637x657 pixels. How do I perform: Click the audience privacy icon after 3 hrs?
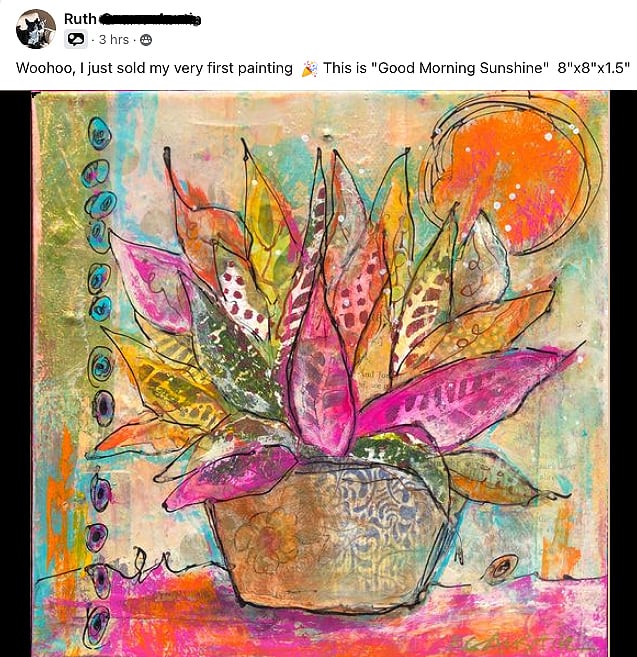[x=145, y=40]
